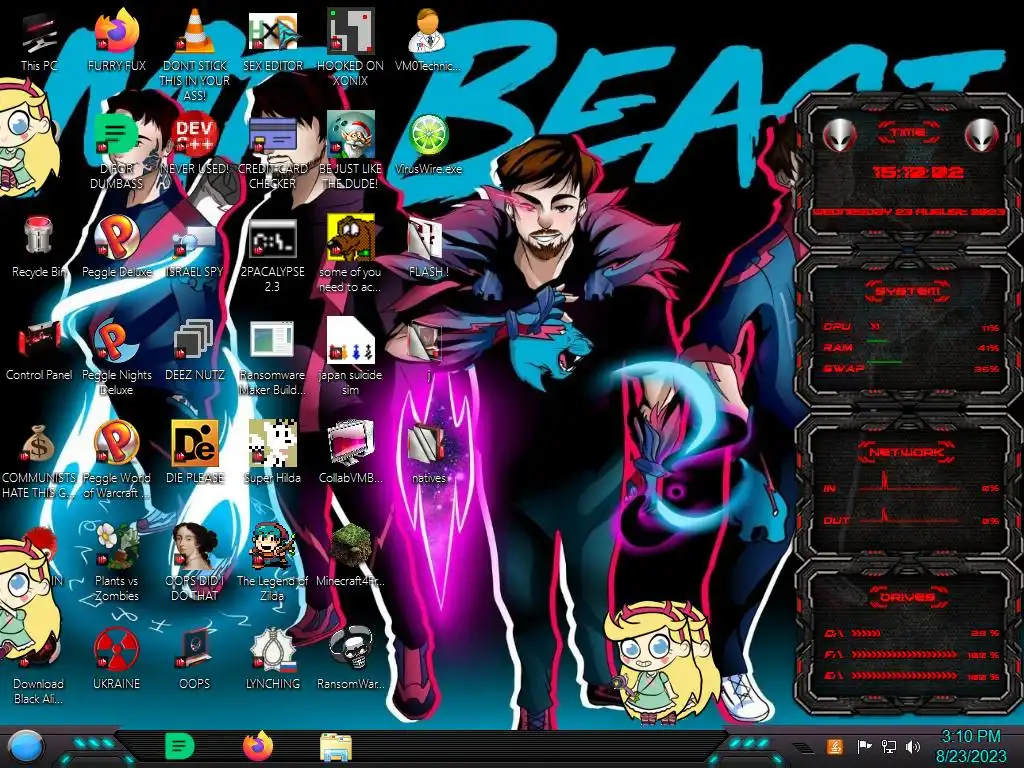Open the Recycle Bin icon
Screen dimensions: 1024x768
(x=39, y=247)
